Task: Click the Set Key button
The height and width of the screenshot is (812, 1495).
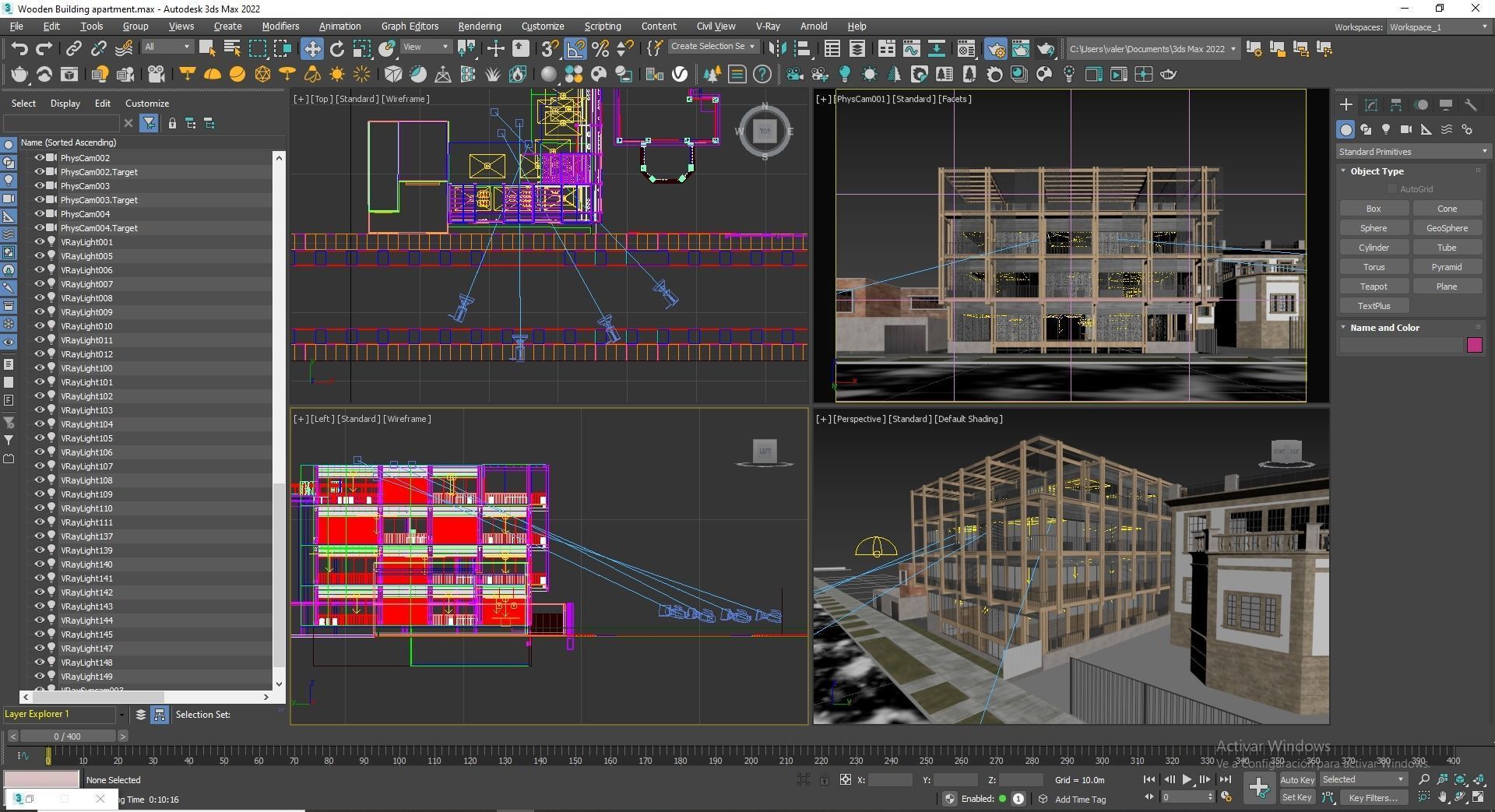Action: pos(1297,797)
